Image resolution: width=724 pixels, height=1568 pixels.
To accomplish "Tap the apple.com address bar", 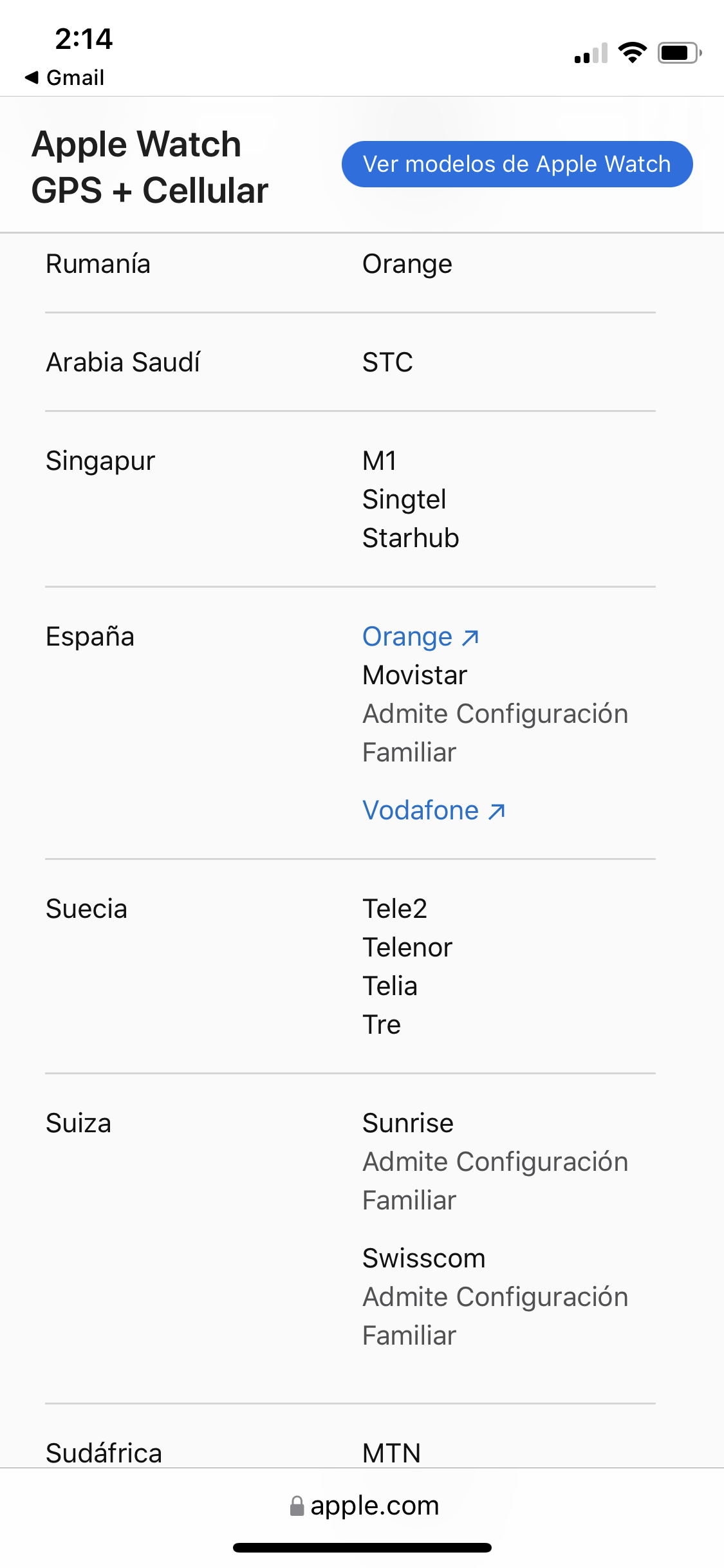I will [x=364, y=1506].
